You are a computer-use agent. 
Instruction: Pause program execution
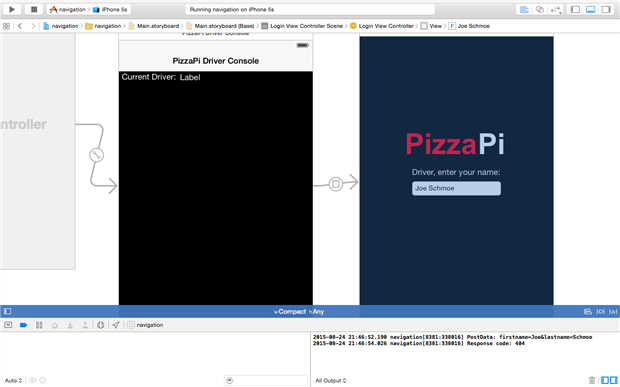pyautogui.click(x=39, y=325)
